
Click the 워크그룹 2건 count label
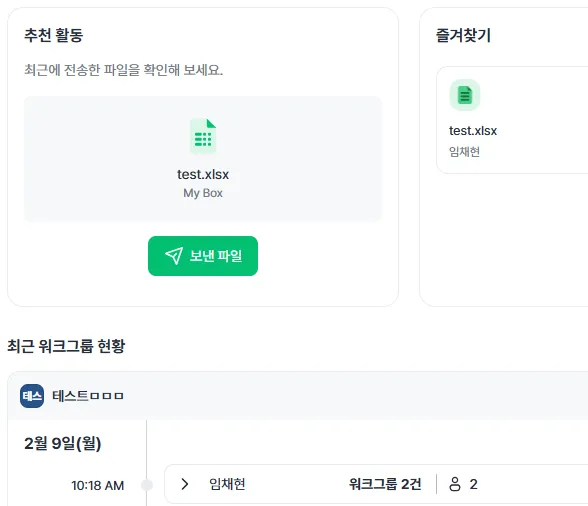(385, 484)
